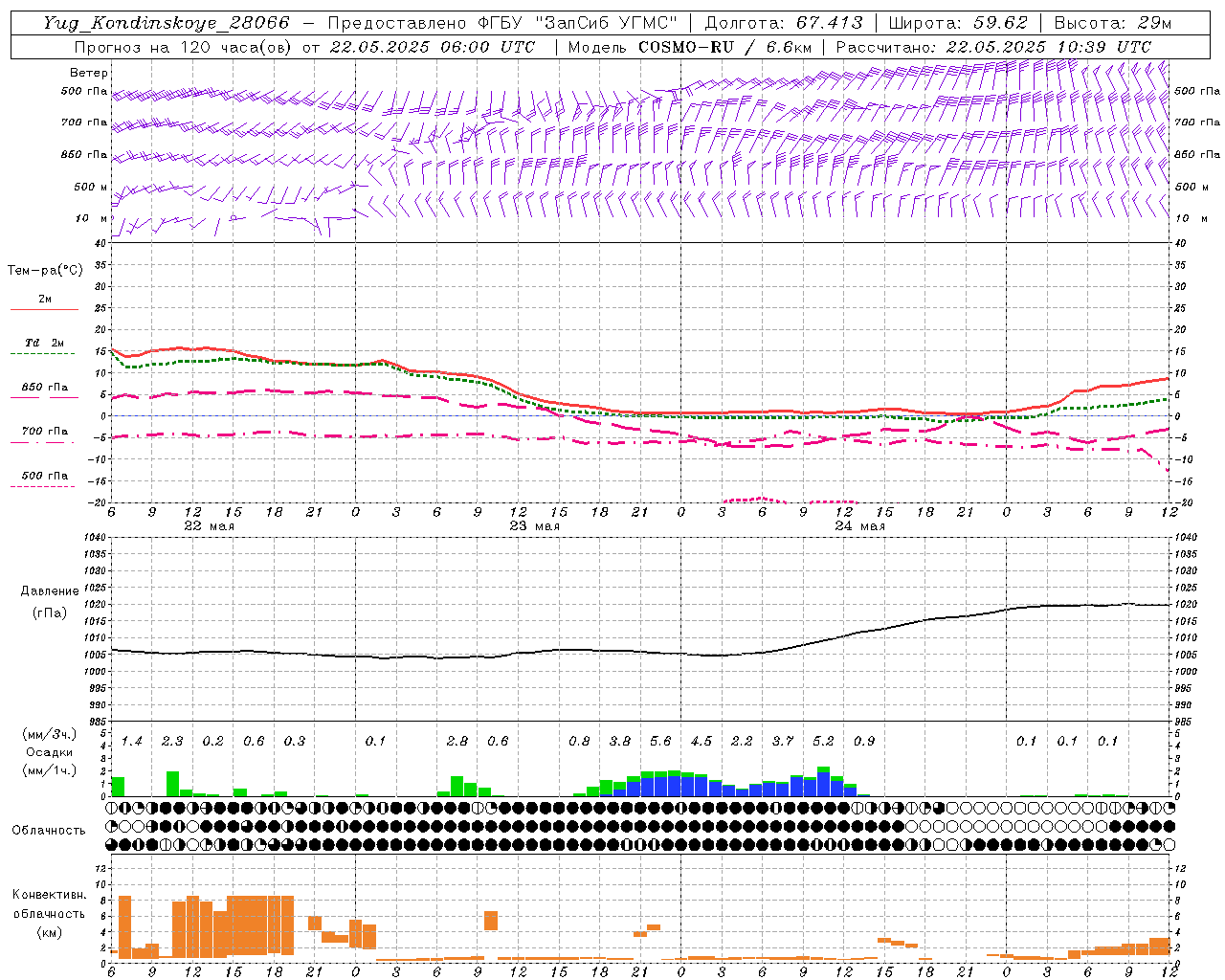Click the '(мм/3ч.)' unit label
The image size is (1225, 980).
coord(50,734)
